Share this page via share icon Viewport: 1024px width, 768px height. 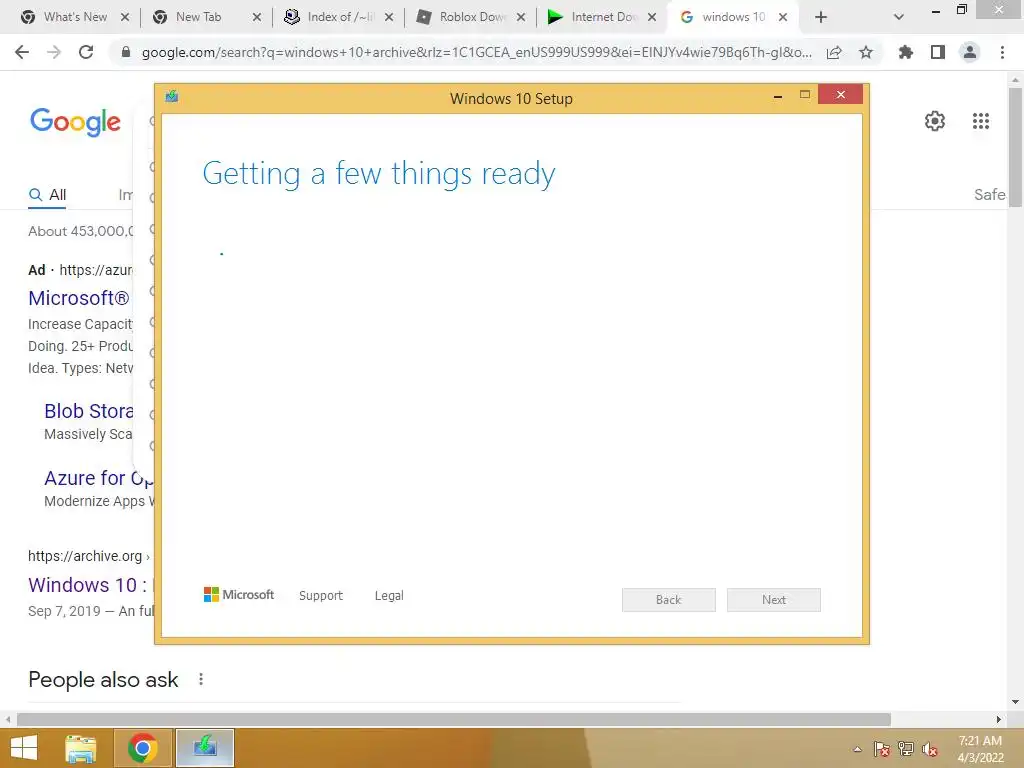click(x=834, y=52)
